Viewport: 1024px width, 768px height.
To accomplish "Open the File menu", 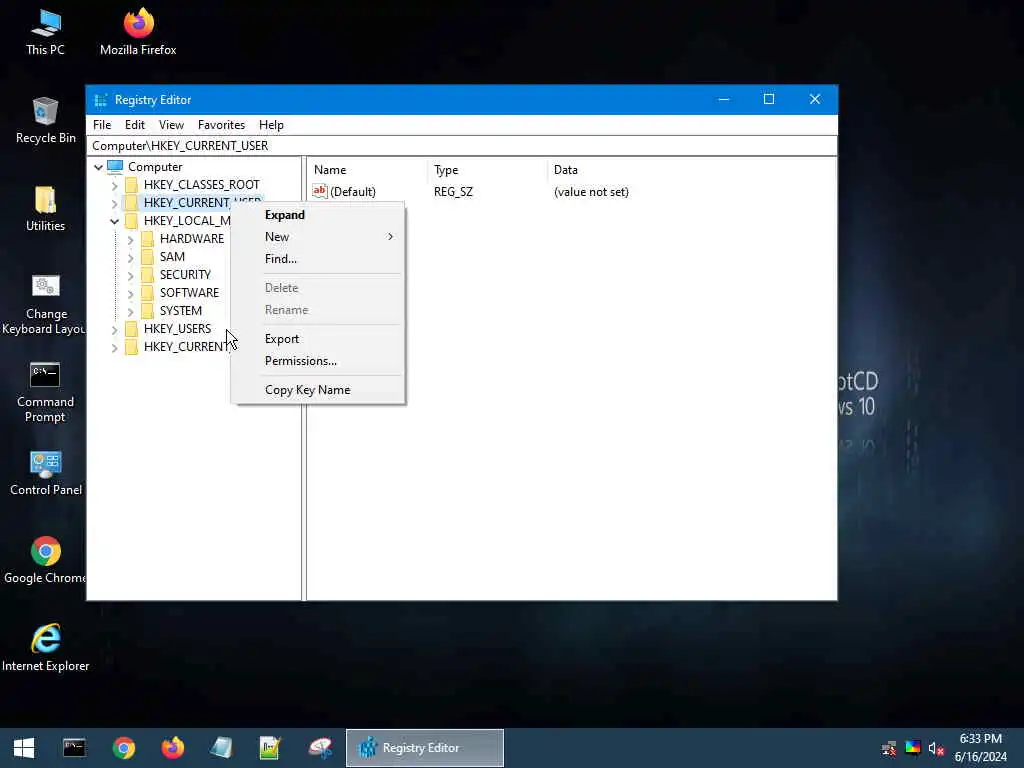I will pos(102,125).
